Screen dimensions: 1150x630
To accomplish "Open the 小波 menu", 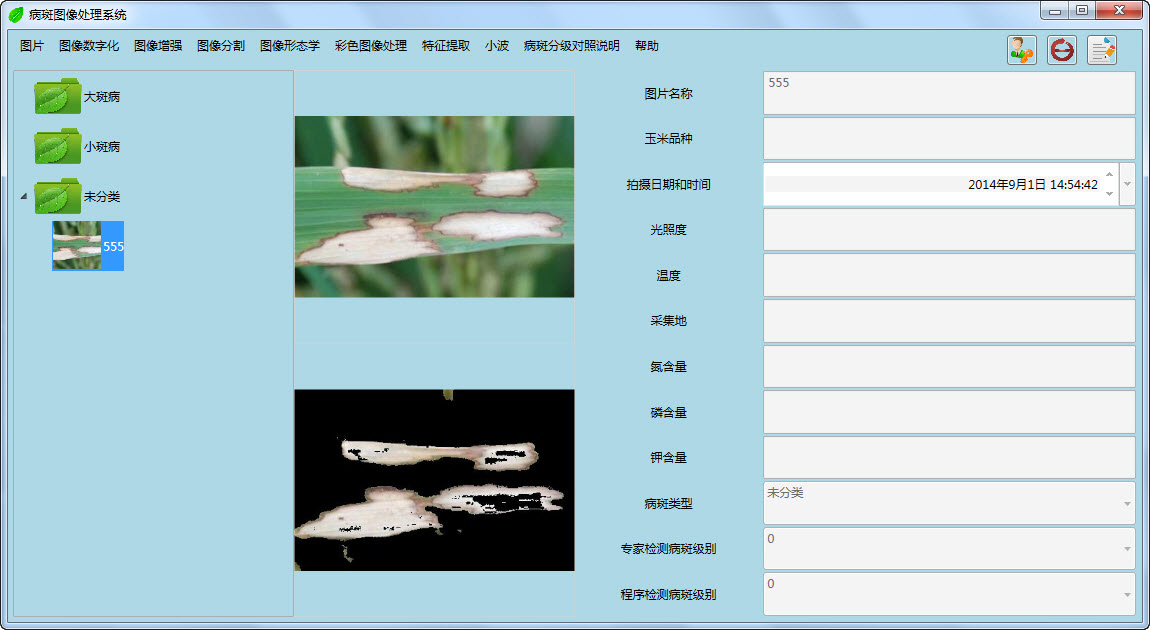I will pyautogui.click(x=497, y=45).
